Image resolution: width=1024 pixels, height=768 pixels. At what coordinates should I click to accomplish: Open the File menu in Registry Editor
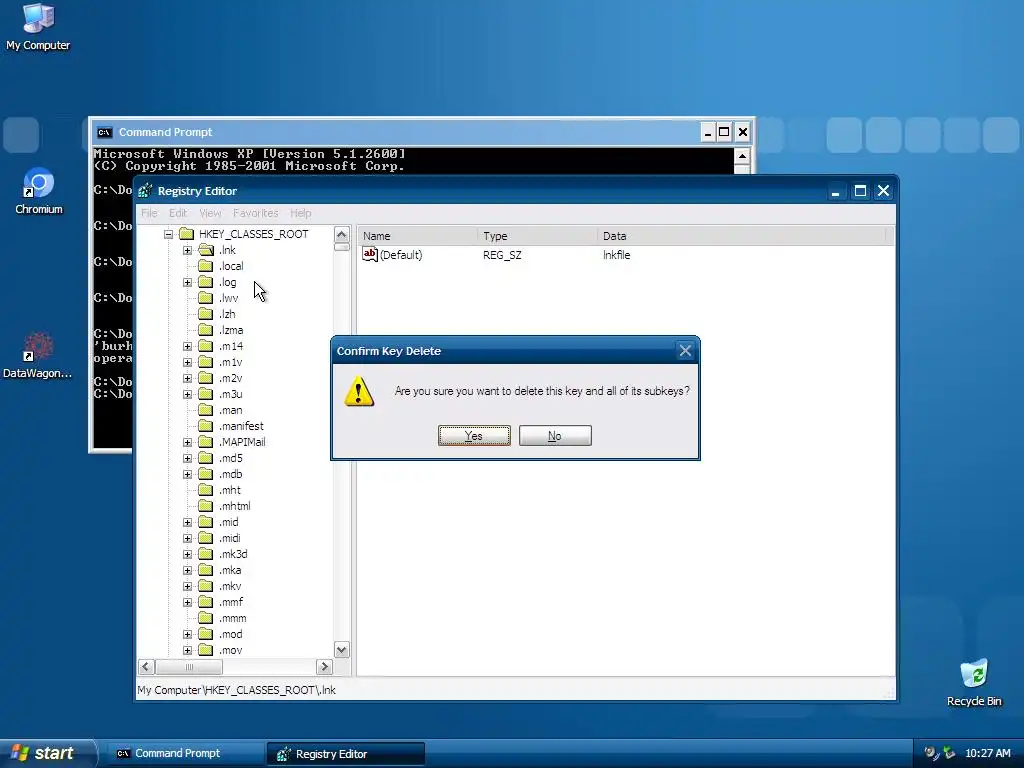(x=149, y=213)
